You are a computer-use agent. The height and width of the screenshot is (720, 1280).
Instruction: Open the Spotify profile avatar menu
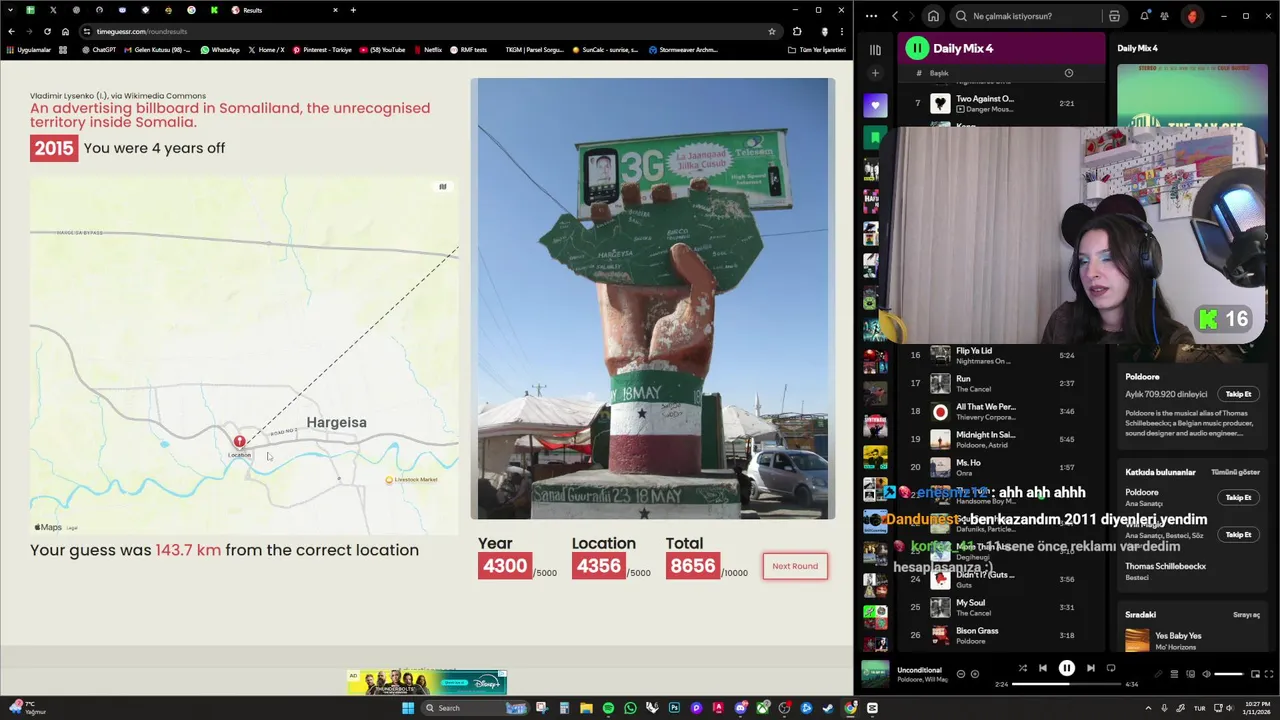tap(1191, 16)
